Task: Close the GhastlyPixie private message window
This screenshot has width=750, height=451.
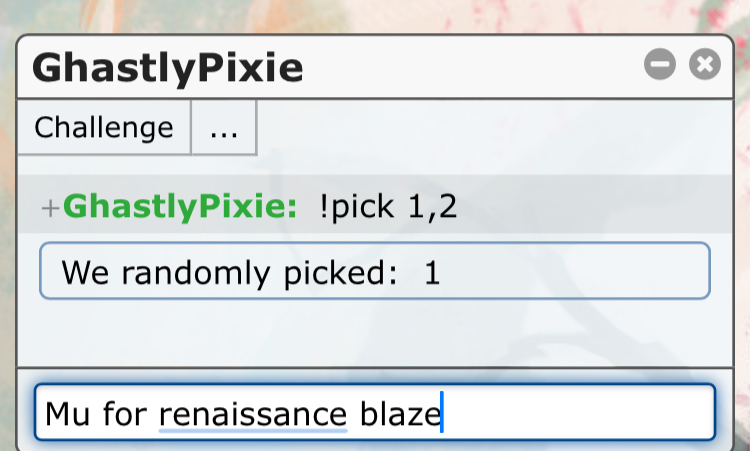Action: [x=705, y=66]
